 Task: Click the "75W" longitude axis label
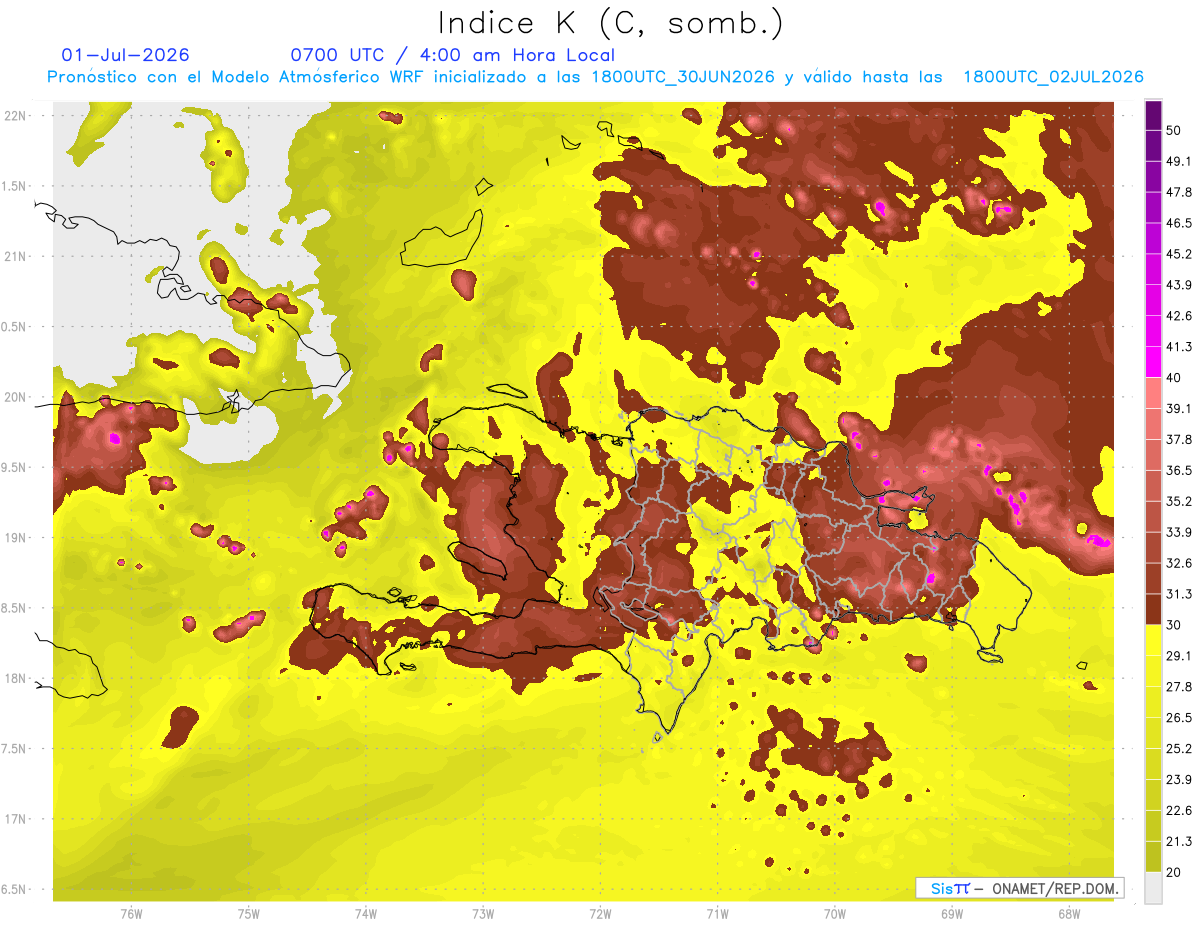pos(248,914)
